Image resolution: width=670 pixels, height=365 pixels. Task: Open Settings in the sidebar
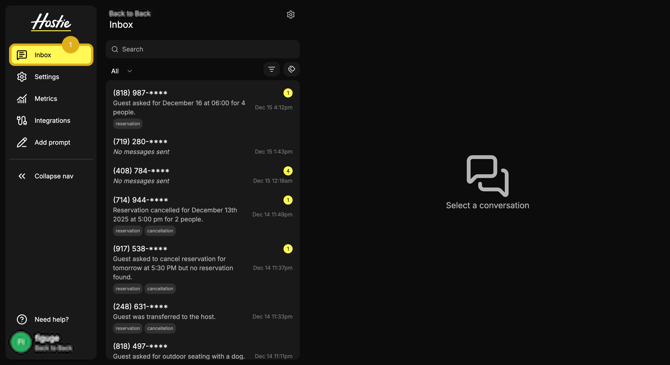click(x=51, y=77)
